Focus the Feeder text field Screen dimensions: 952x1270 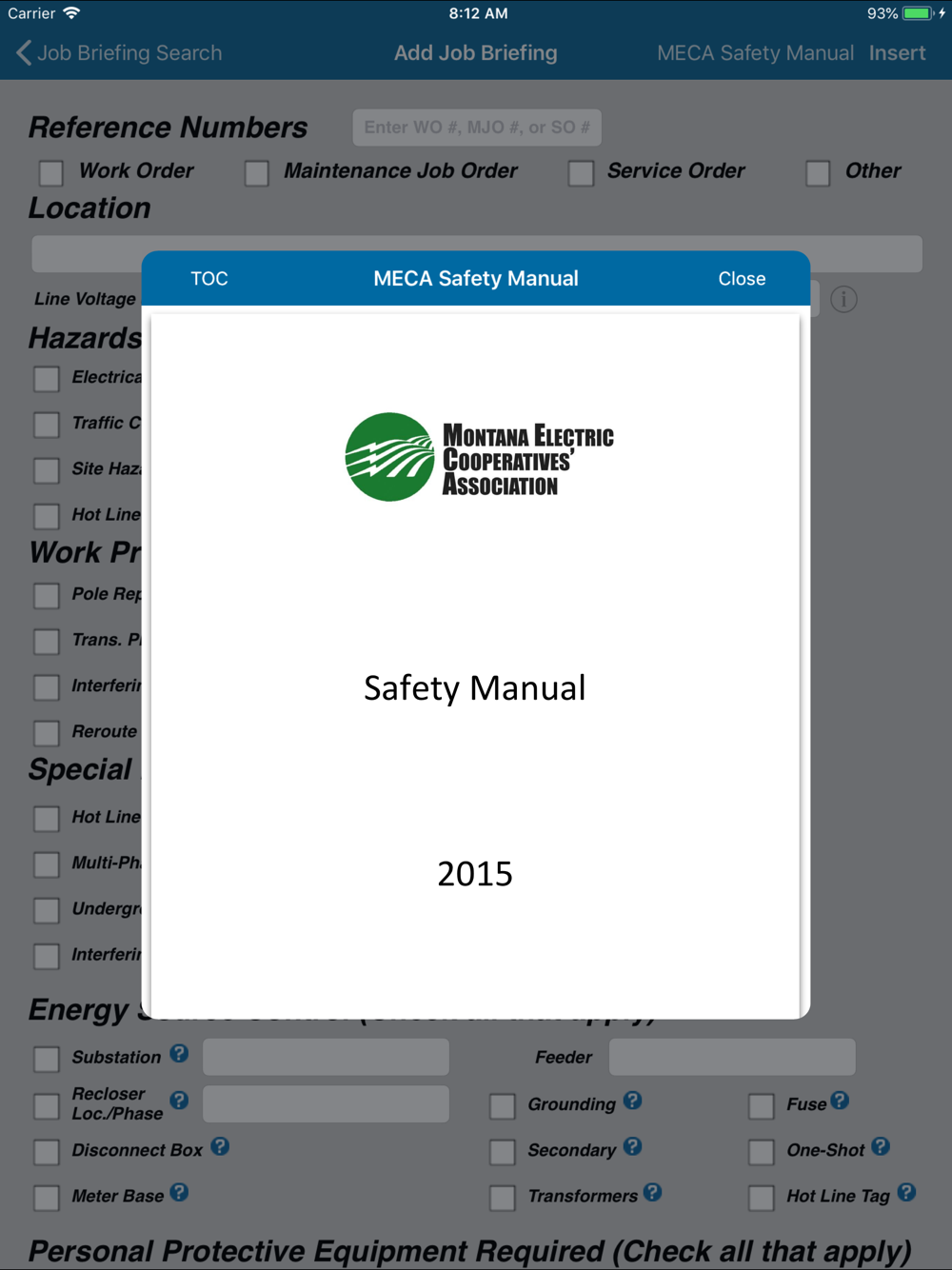point(732,1057)
